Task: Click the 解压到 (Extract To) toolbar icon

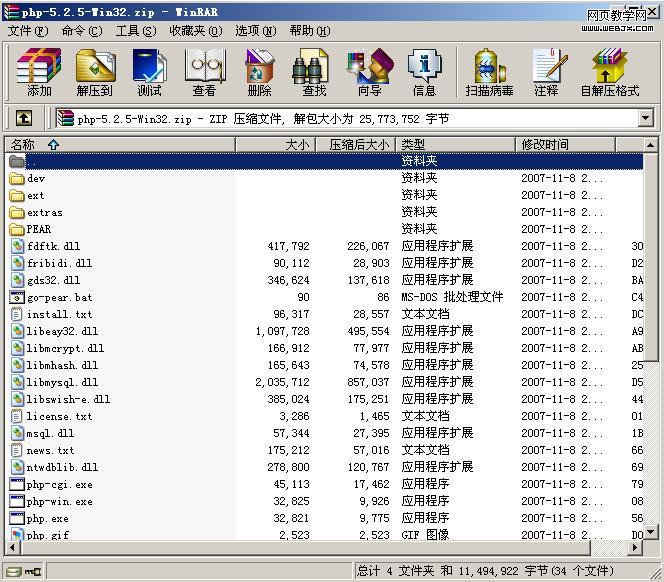Action: click(95, 72)
